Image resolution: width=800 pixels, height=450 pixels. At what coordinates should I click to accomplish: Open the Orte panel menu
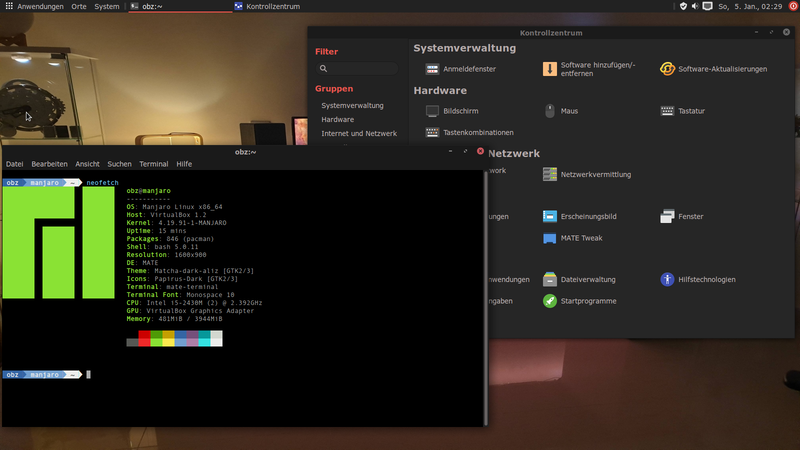click(x=79, y=6)
